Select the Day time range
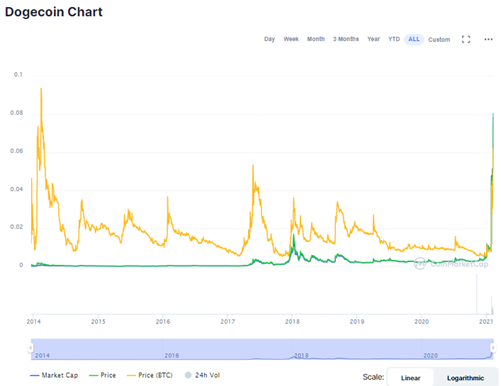Viewport: 501px width, 386px height. 269,39
